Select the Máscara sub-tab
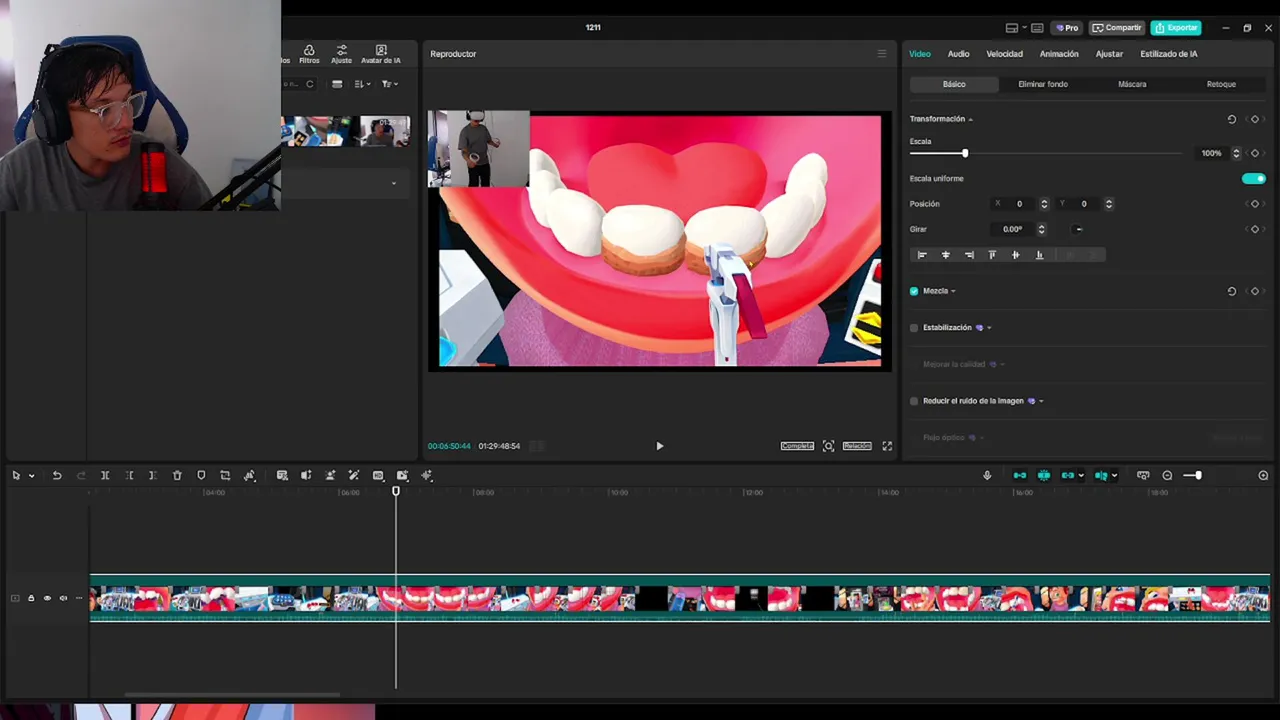This screenshot has width=1280, height=720. coord(1132,84)
